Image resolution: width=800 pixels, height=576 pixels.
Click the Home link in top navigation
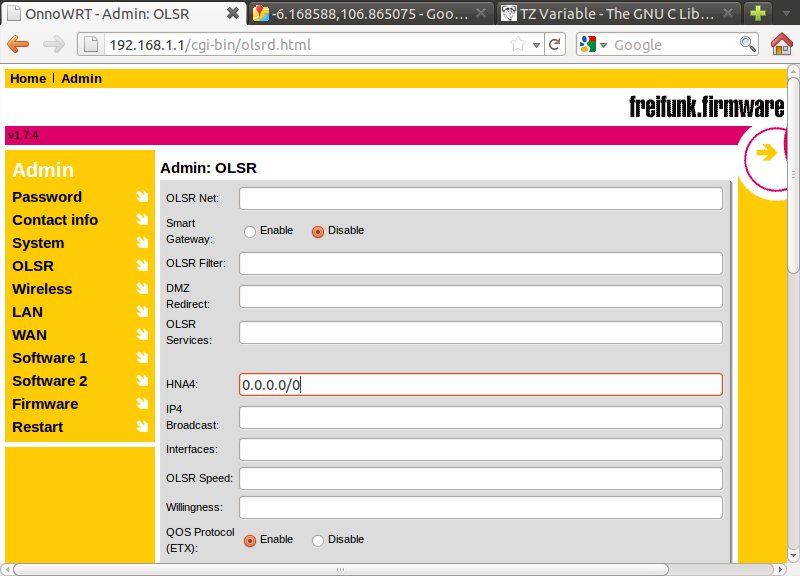pyautogui.click(x=28, y=79)
